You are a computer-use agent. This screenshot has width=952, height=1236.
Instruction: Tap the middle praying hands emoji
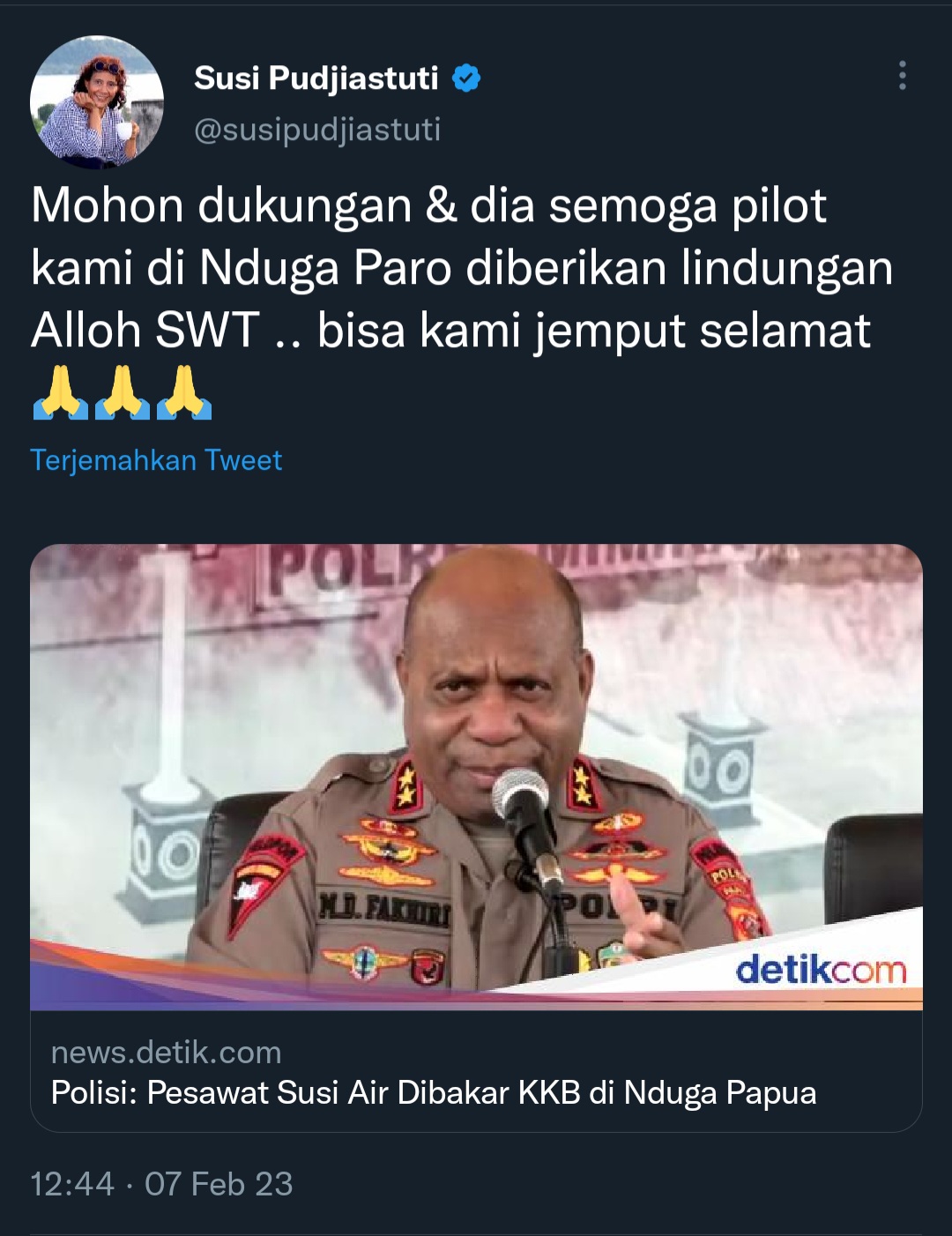coord(123,393)
